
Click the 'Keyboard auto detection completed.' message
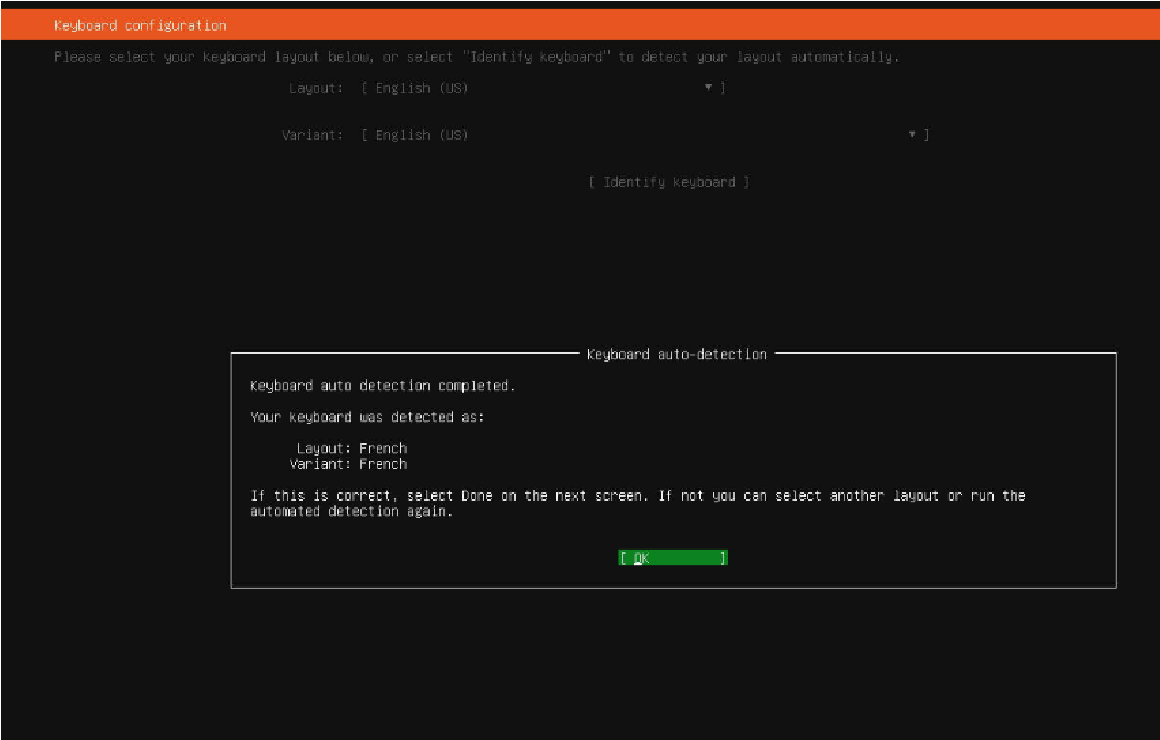click(382, 385)
